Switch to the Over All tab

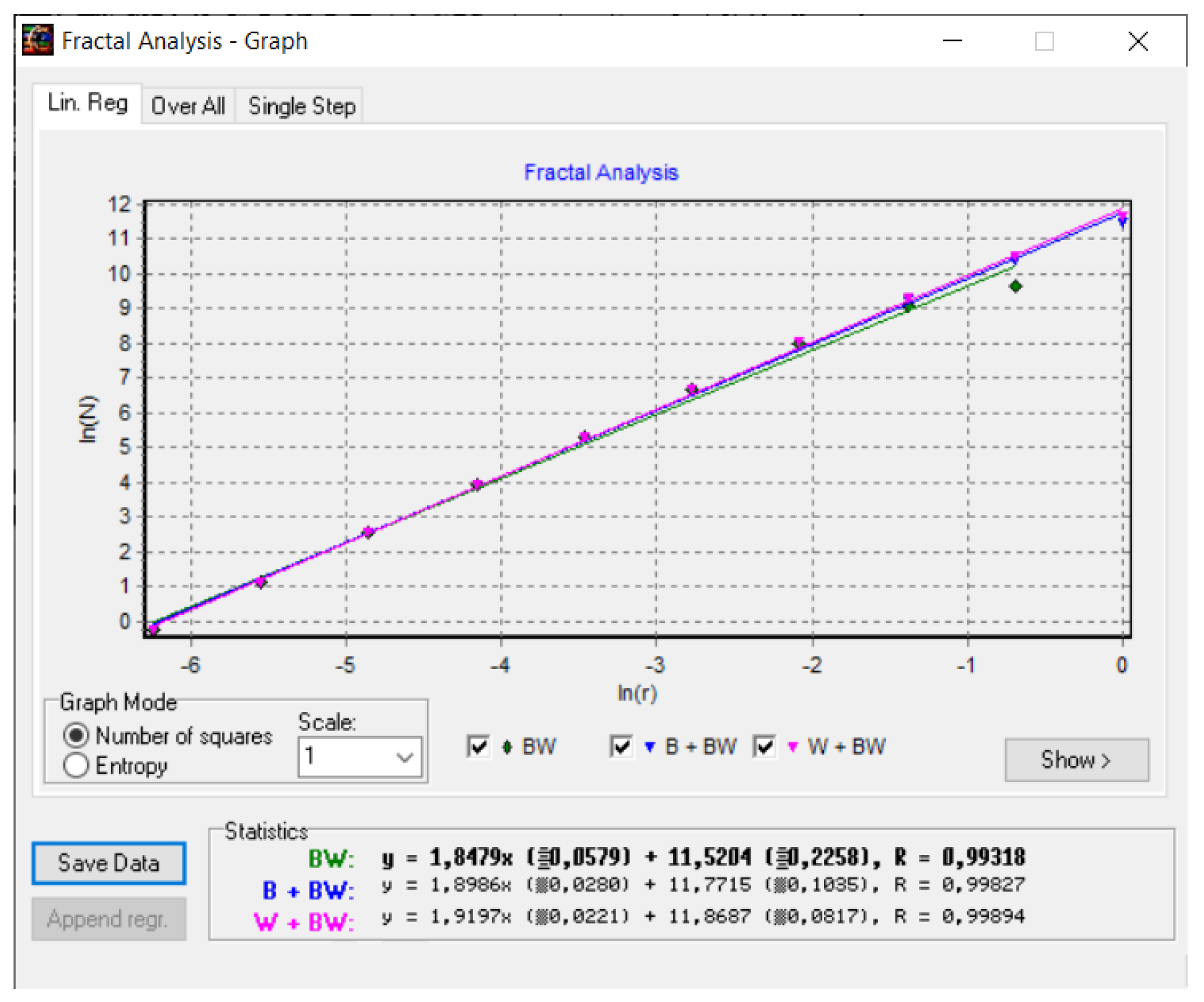click(188, 106)
